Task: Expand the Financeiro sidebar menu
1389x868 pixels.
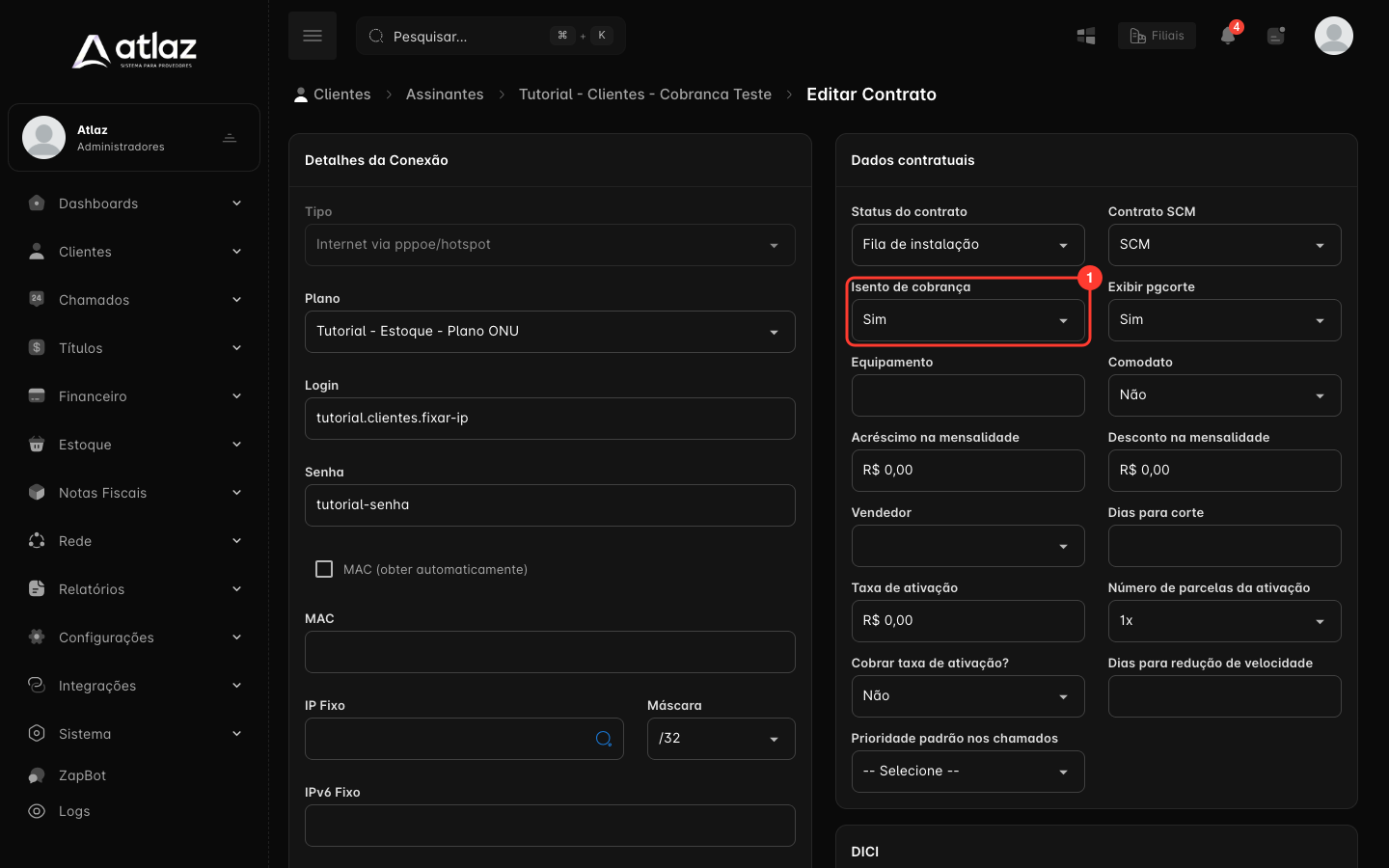Action: [134, 396]
